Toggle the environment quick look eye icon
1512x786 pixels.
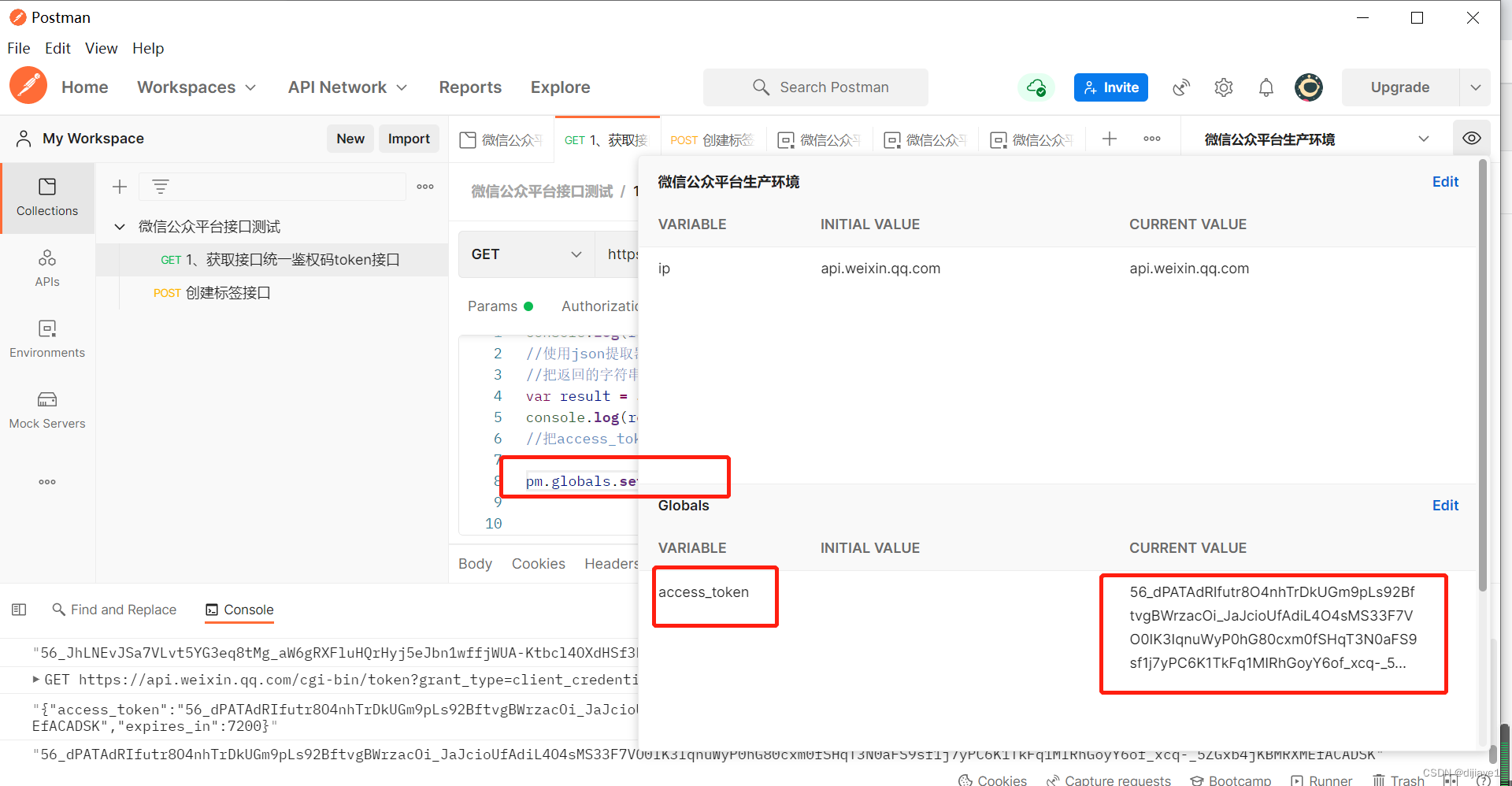[1471, 138]
